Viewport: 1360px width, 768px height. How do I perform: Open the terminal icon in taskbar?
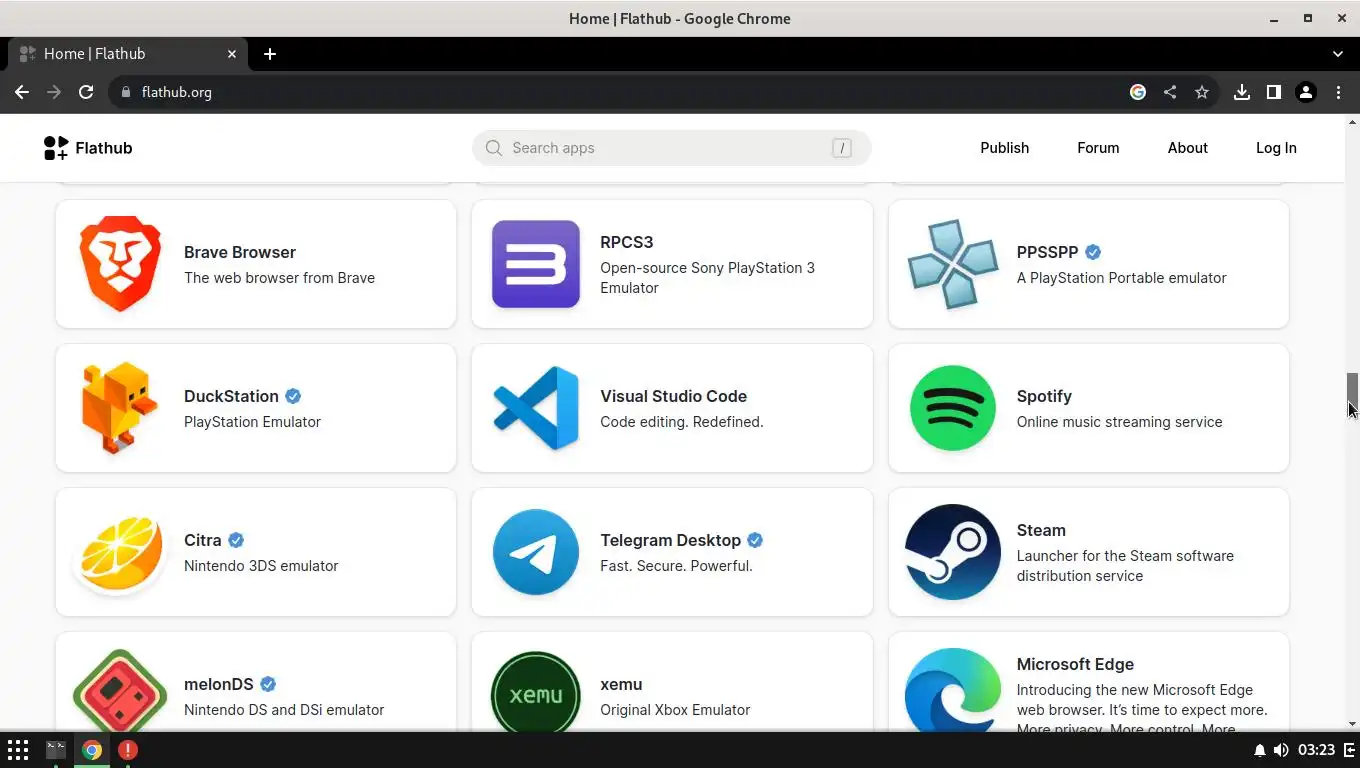(56, 749)
